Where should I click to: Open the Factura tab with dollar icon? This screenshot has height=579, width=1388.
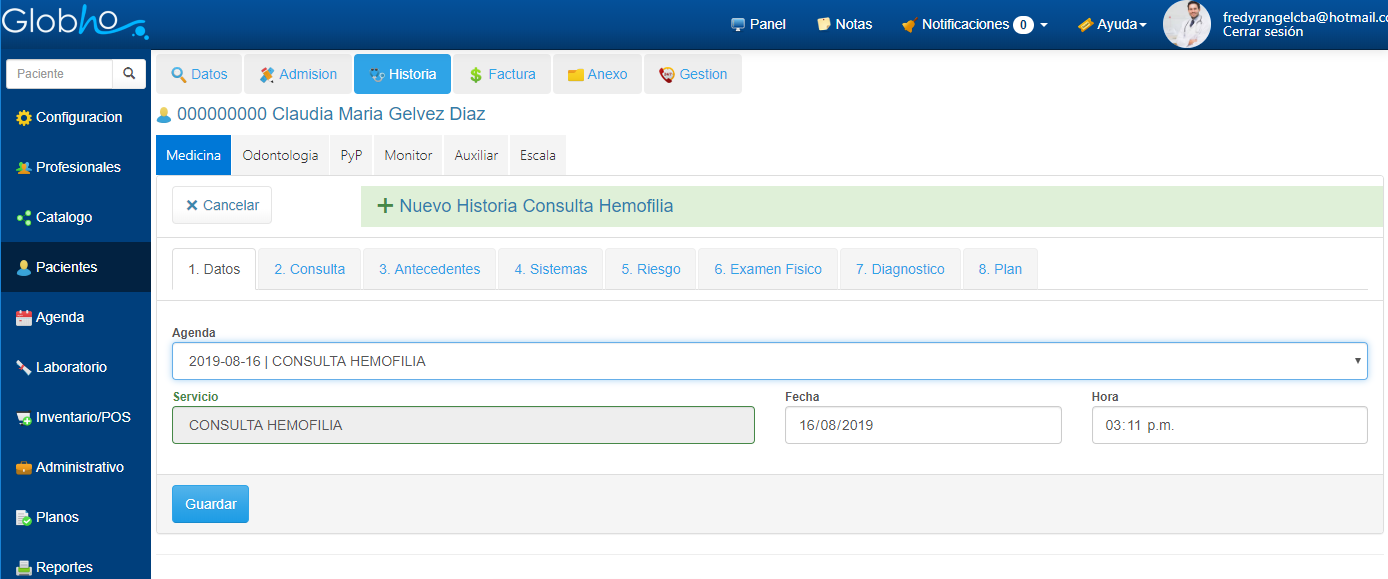tap(502, 74)
